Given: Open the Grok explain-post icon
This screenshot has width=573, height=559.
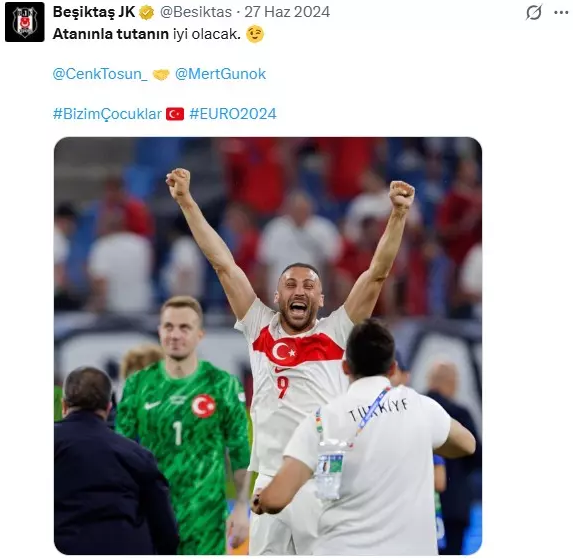Looking at the screenshot, I should pos(534,13).
